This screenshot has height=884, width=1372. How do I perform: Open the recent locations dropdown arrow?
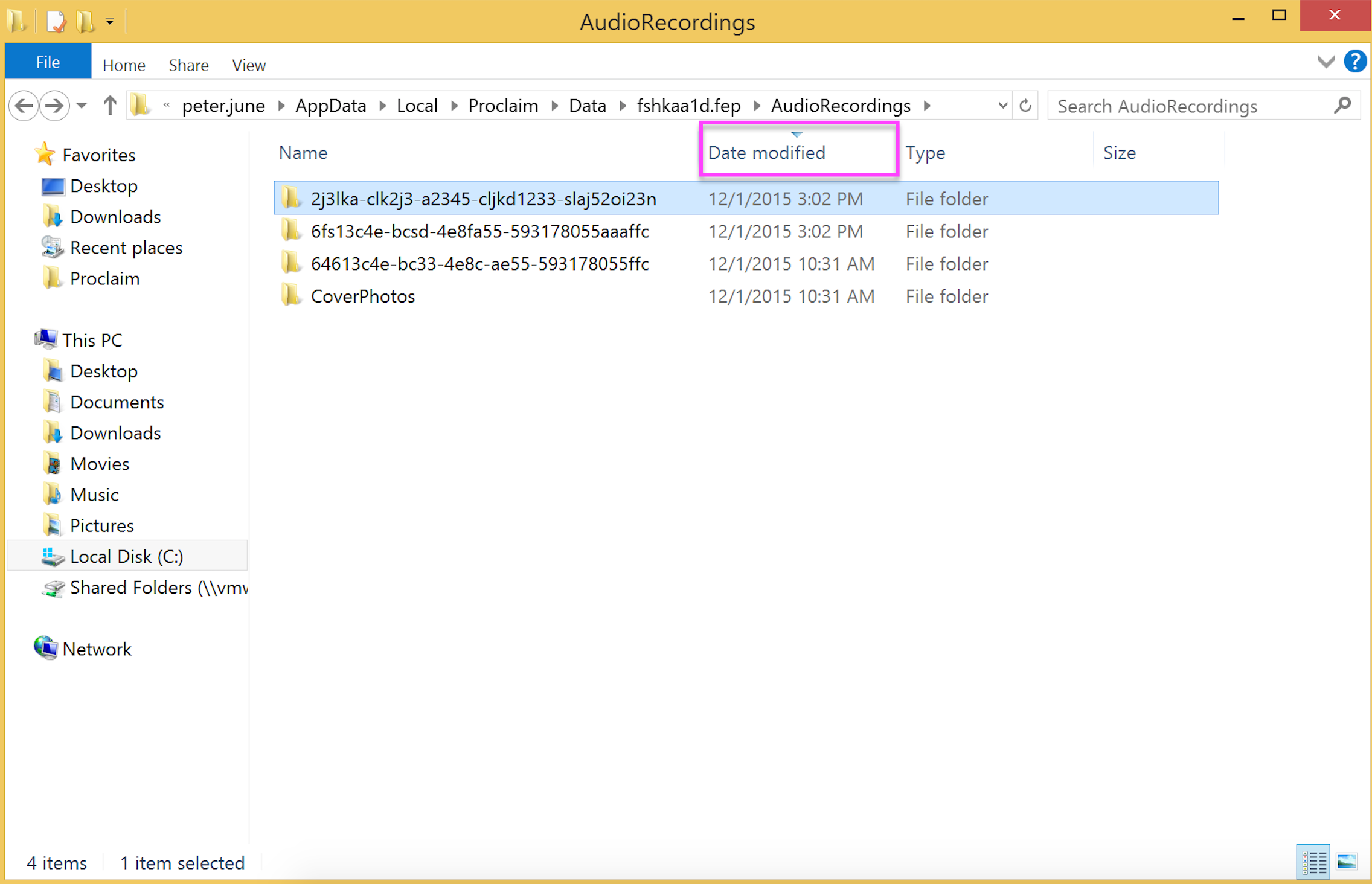click(82, 106)
